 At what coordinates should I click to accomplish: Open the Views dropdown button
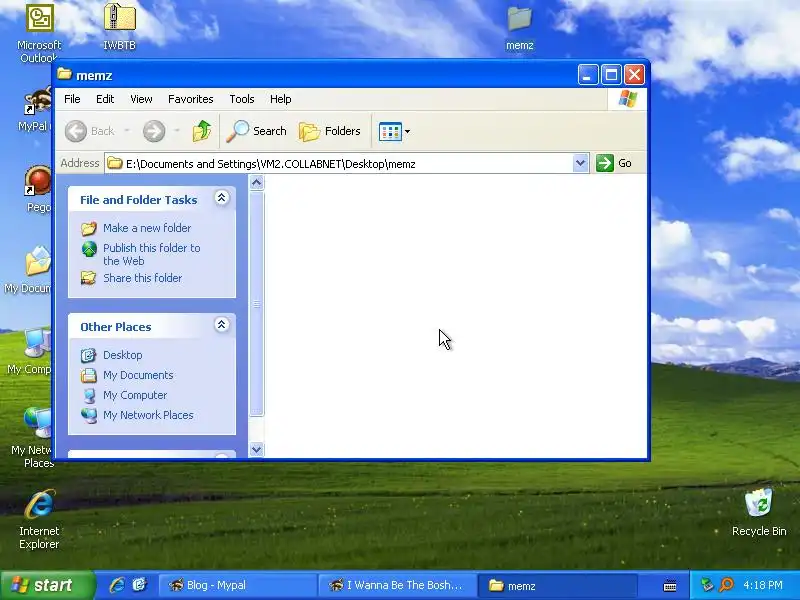click(x=394, y=131)
